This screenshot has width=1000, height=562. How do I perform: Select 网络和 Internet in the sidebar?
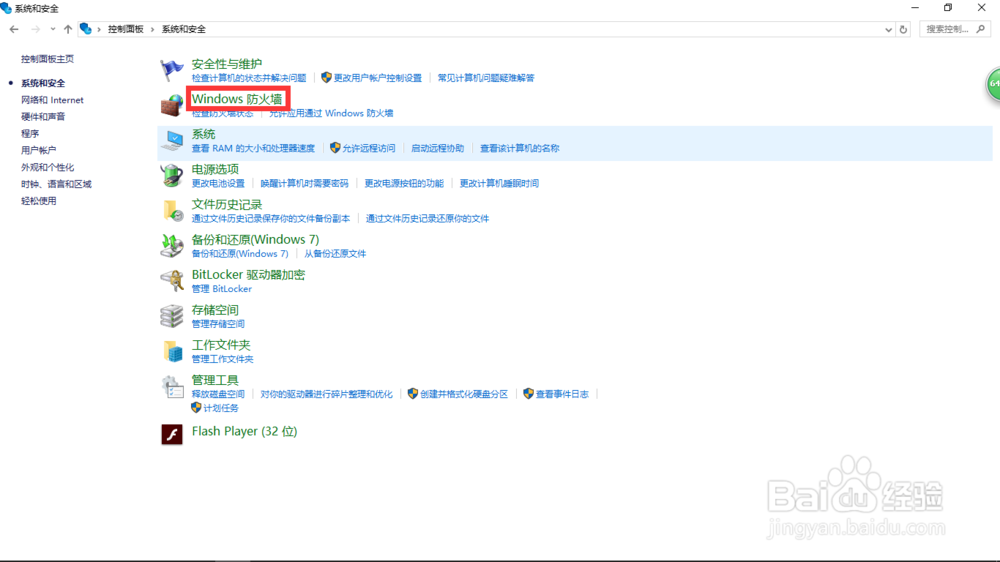(x=52, y=100)
